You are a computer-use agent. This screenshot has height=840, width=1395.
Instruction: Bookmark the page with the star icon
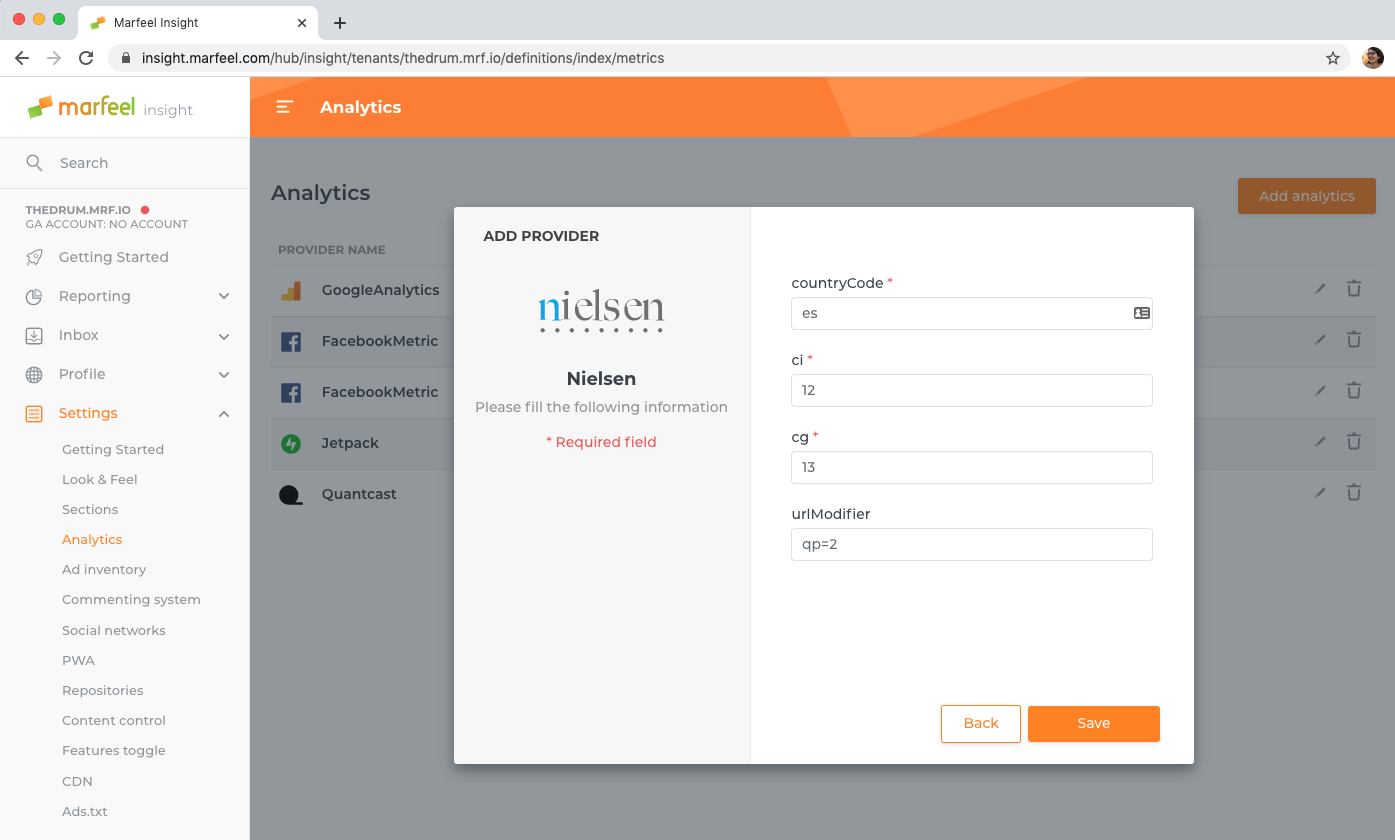[x=1333, y=58]
